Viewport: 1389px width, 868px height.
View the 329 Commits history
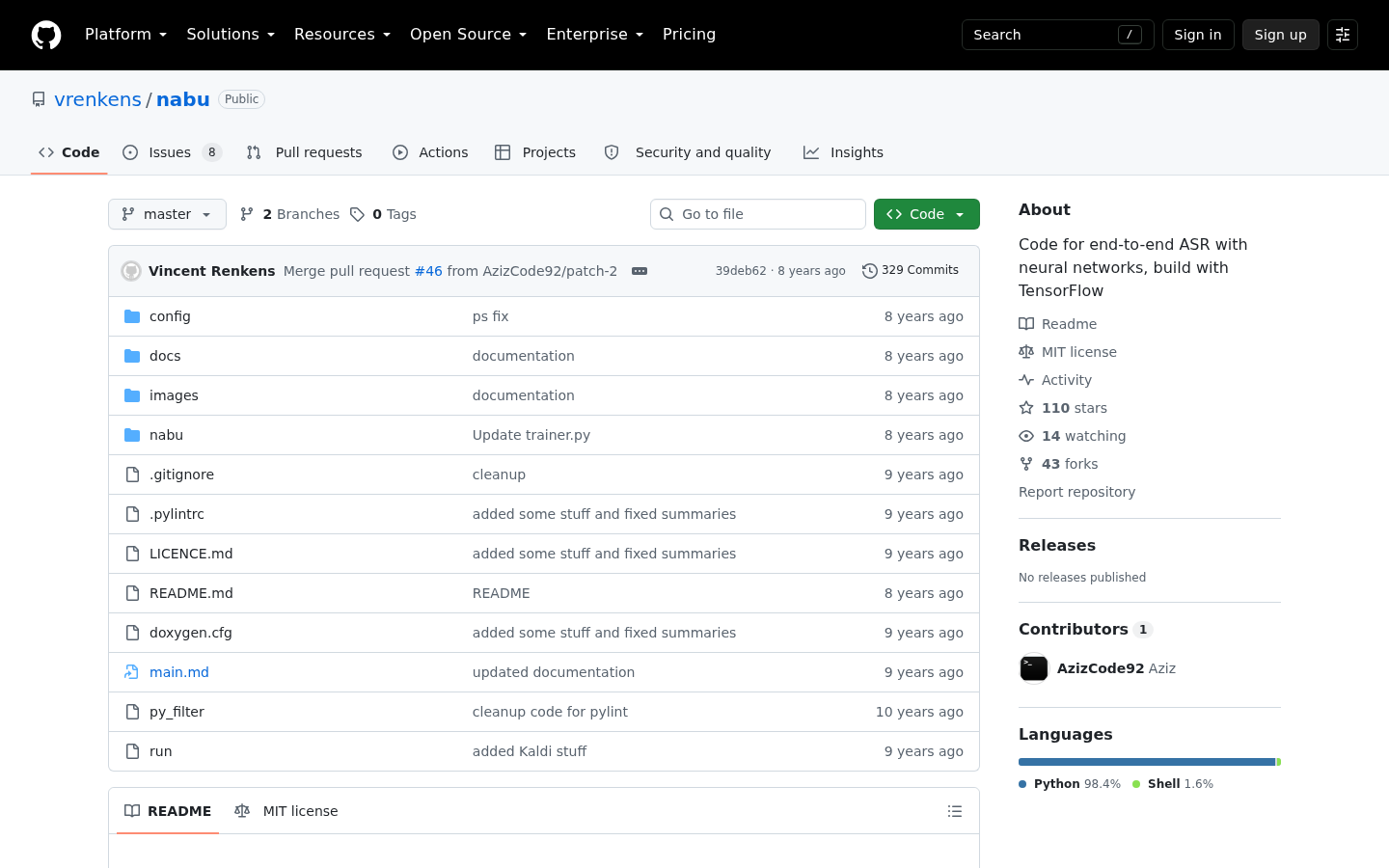[x=911, y=270]
